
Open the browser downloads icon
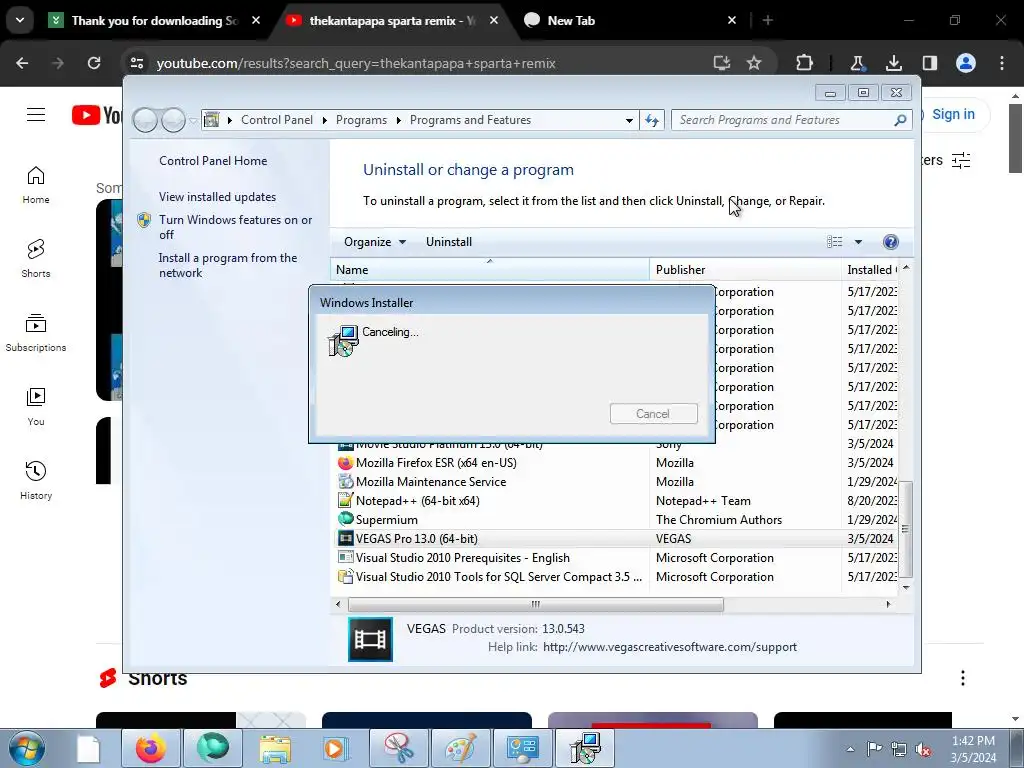pos(893,63)
